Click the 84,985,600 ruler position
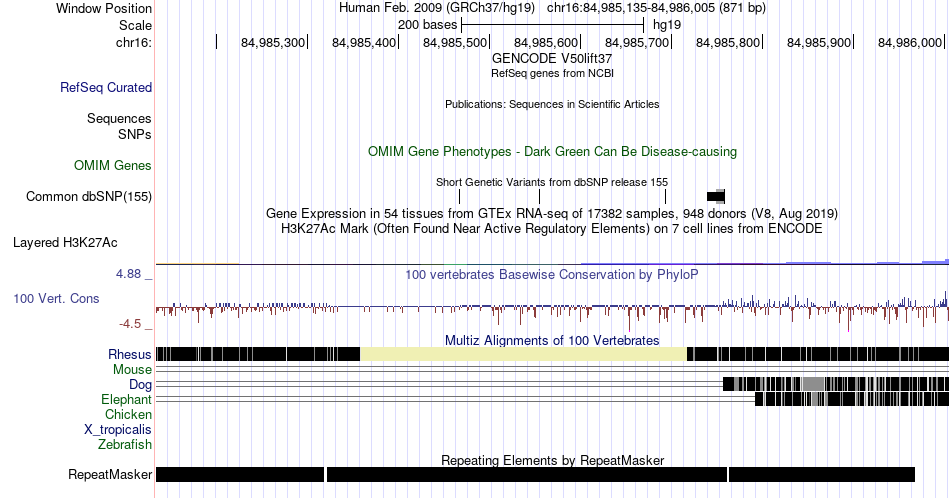Viewport: 950px width, 498px height. (546, 42)
